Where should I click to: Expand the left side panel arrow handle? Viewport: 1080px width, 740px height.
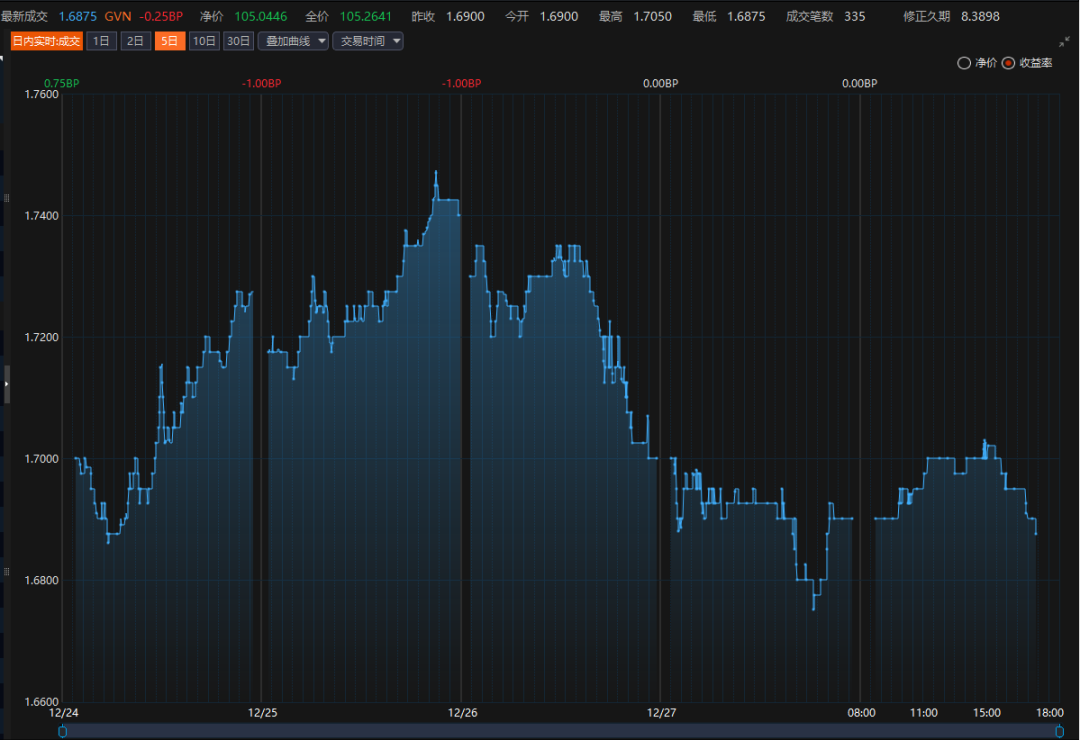coord(6,384)
